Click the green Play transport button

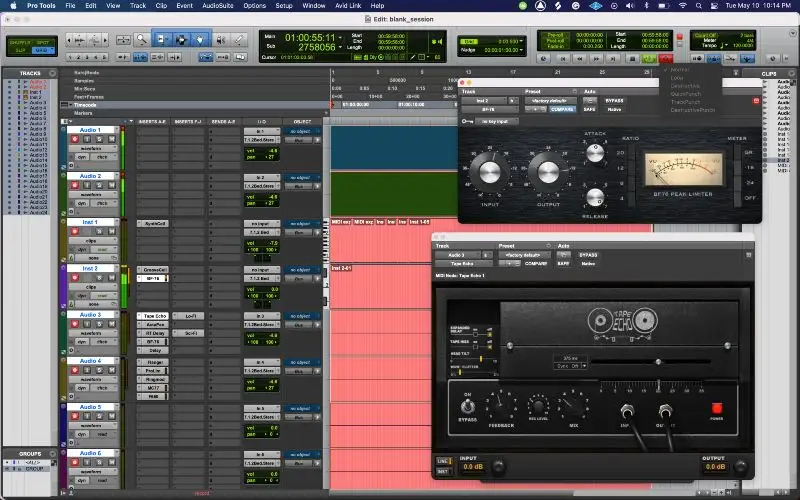coord(649,59)
